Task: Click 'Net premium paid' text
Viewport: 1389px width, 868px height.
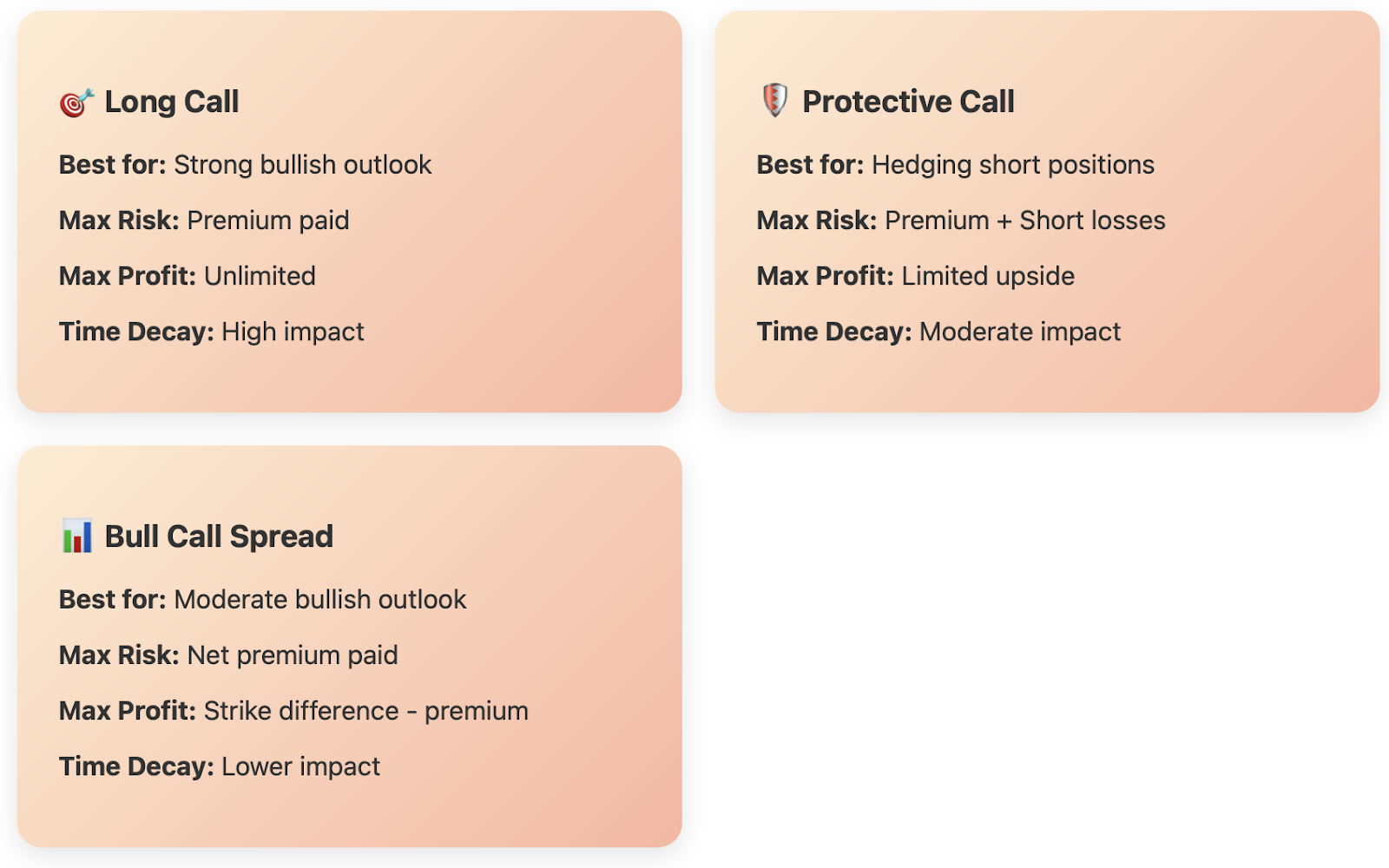Action: pos(293,655)
